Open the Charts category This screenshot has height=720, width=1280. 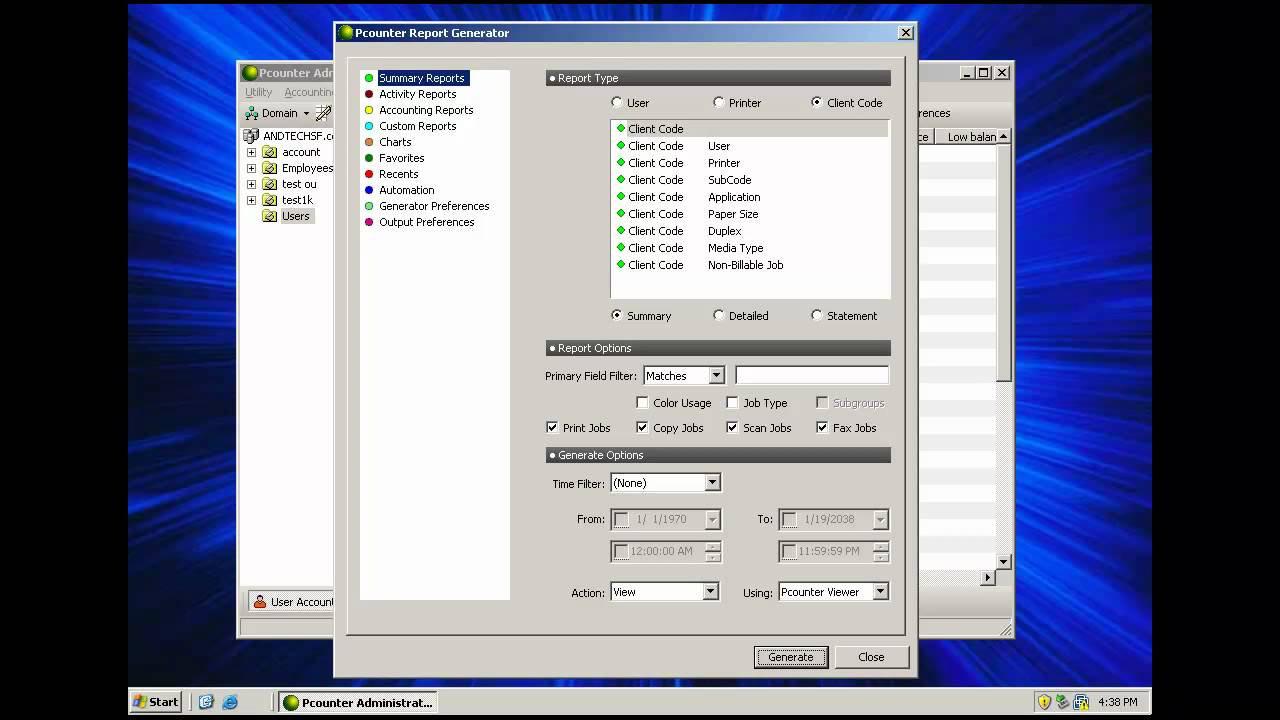(x=395, y=142)
